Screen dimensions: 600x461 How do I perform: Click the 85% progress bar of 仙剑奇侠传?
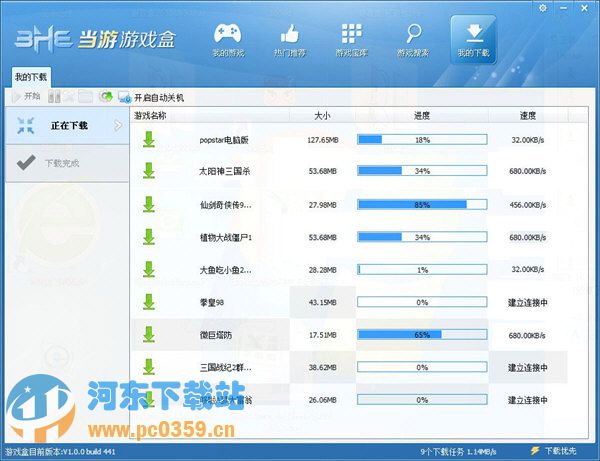(422, 205)
